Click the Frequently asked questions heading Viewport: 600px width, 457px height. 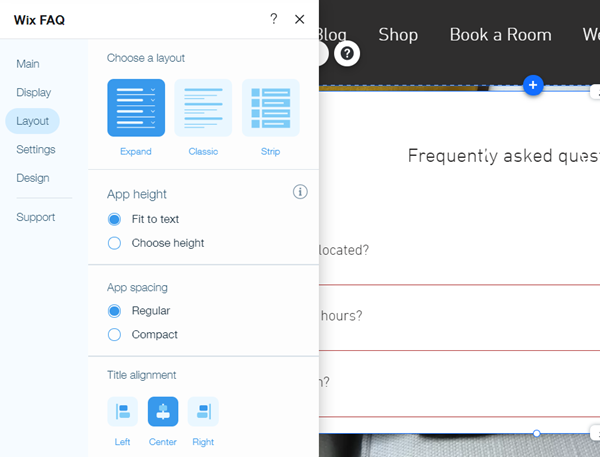click(x=504, y=156)
